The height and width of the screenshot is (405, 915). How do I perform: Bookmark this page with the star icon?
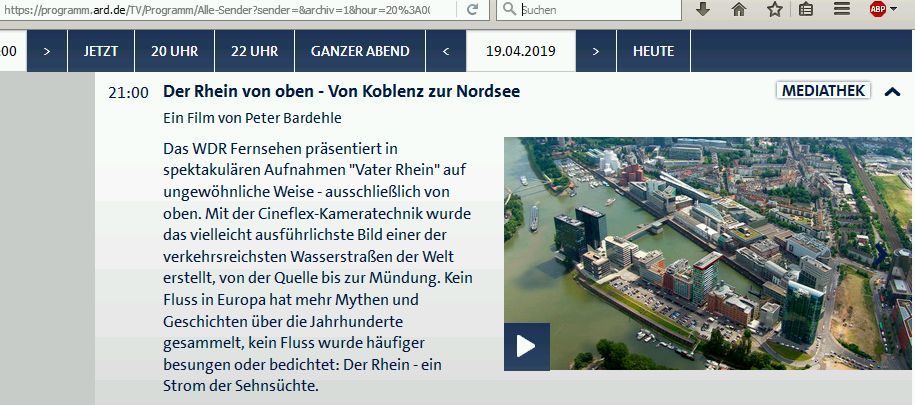[x=774, y=9]
